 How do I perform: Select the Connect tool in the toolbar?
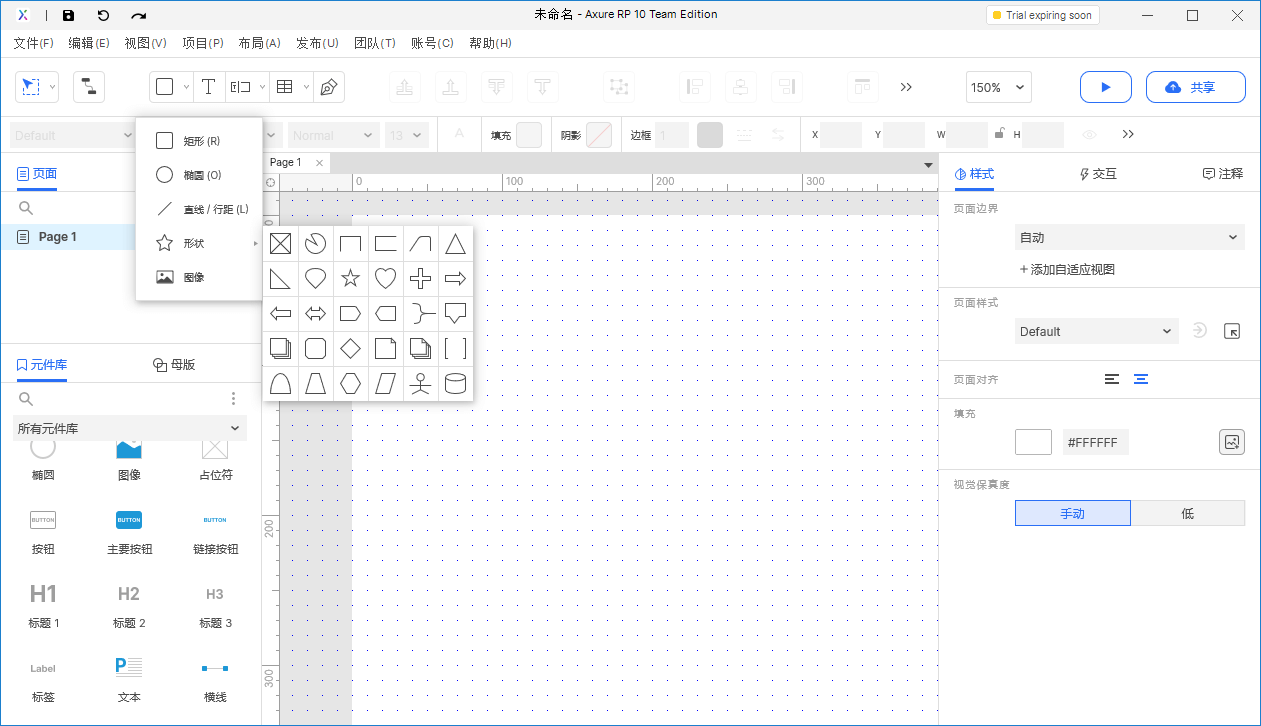click(x=89, y=87)
